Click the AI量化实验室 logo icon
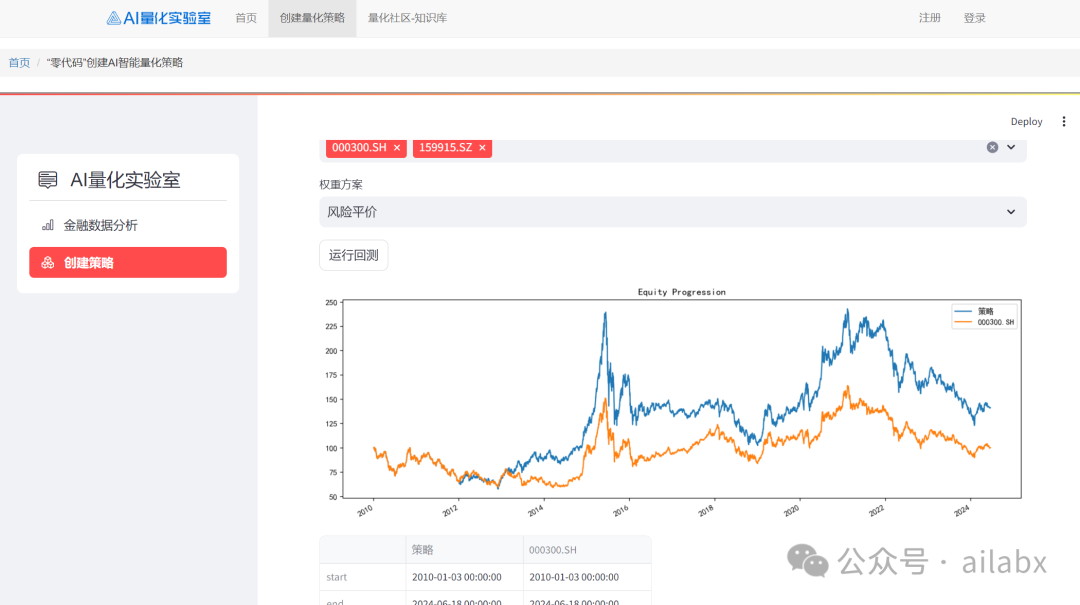This screenshot has width=1080, height=605. [114, 18]
